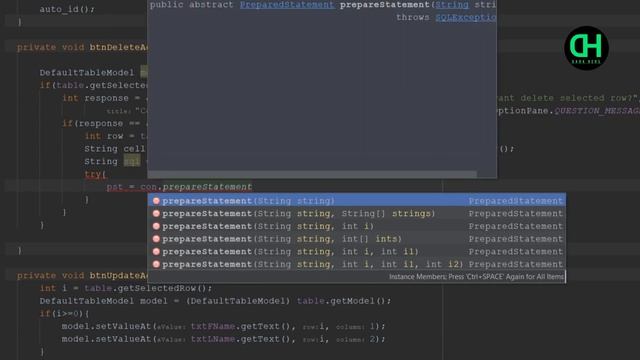This screenshot has height=360, width=640.
Task: Select prepareStatement with three int parameters
Action: point(357,264)
